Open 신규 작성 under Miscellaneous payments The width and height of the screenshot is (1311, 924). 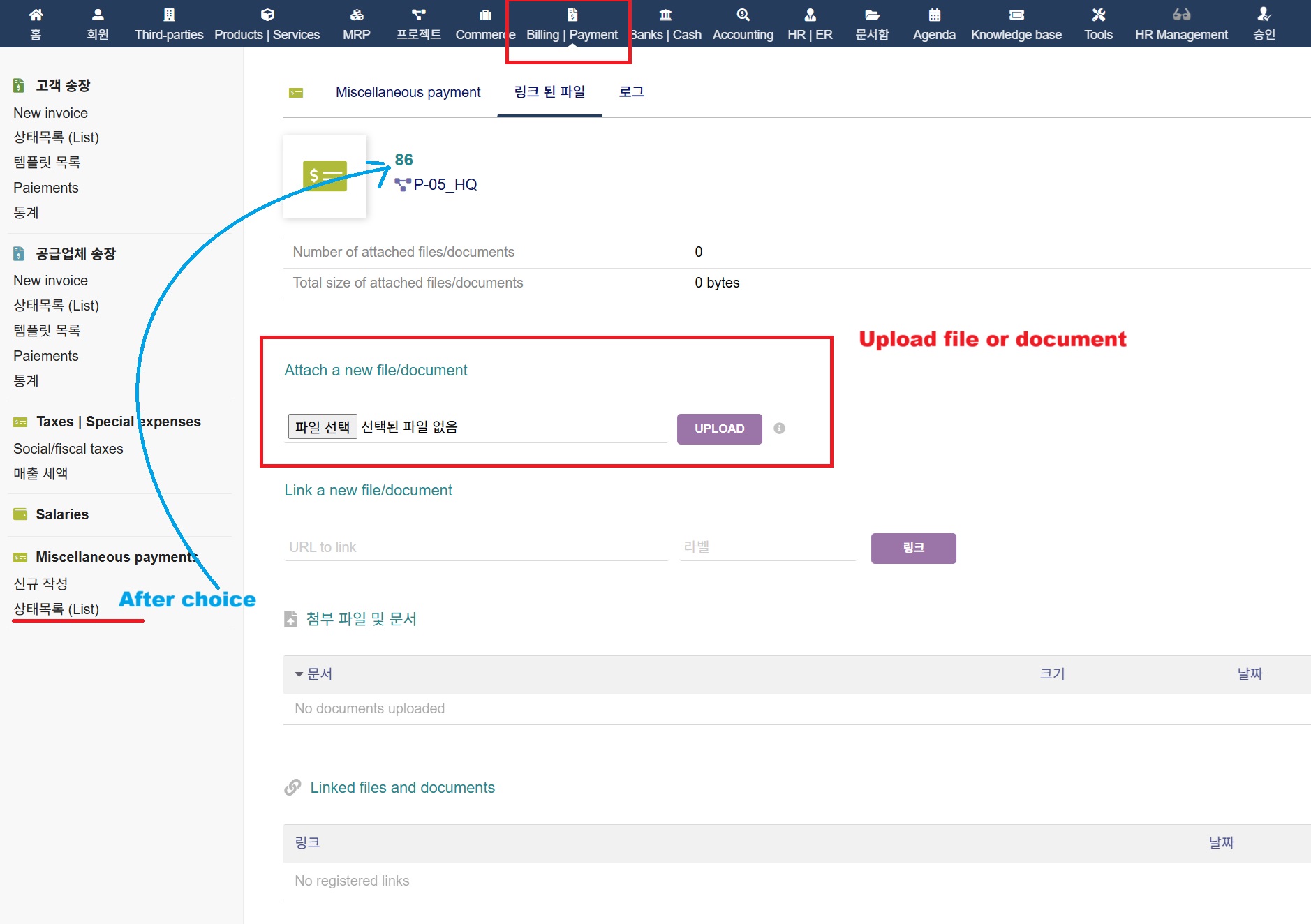click(x=40, y=583)
